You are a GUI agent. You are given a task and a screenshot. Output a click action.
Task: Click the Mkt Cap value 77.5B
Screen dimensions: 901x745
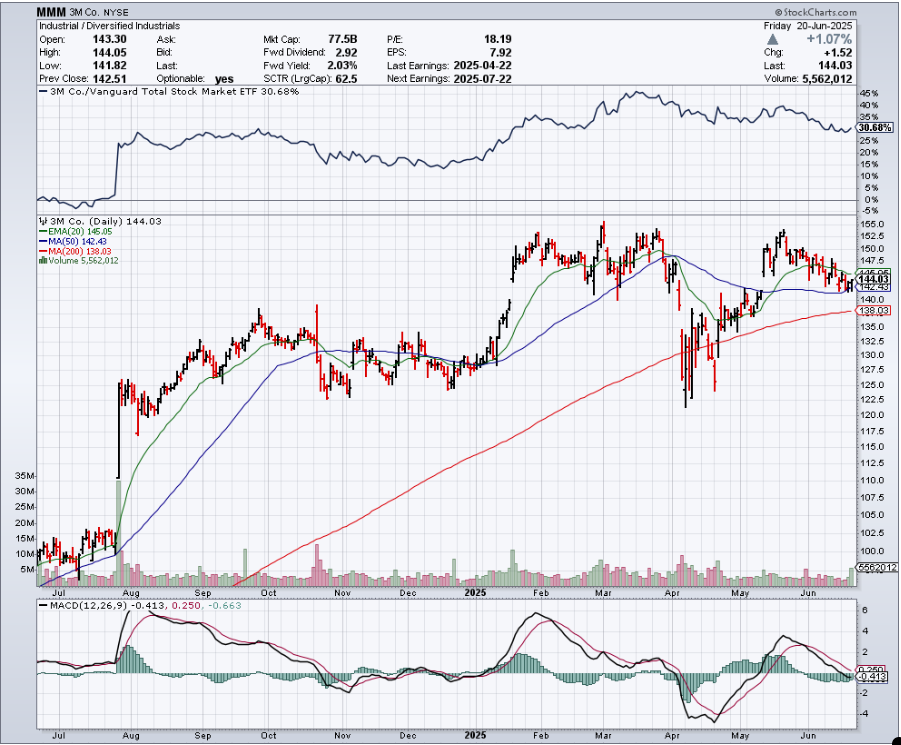342,39
